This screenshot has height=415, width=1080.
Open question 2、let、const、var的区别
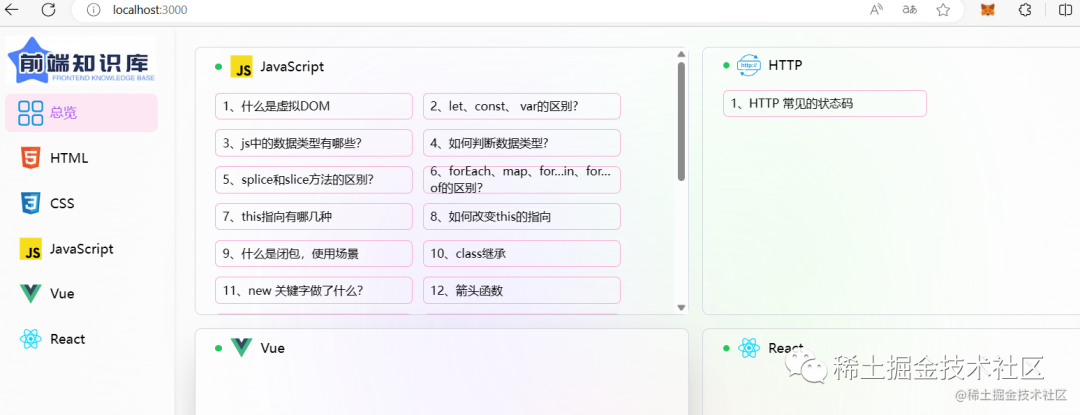click(522, 107)
